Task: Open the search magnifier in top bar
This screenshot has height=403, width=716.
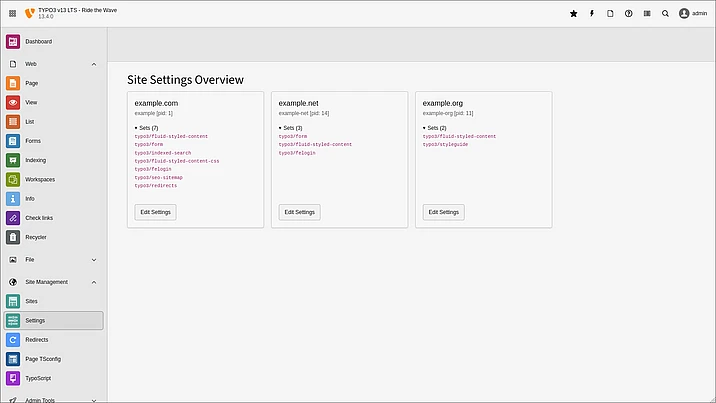Action: click(665, 14)
